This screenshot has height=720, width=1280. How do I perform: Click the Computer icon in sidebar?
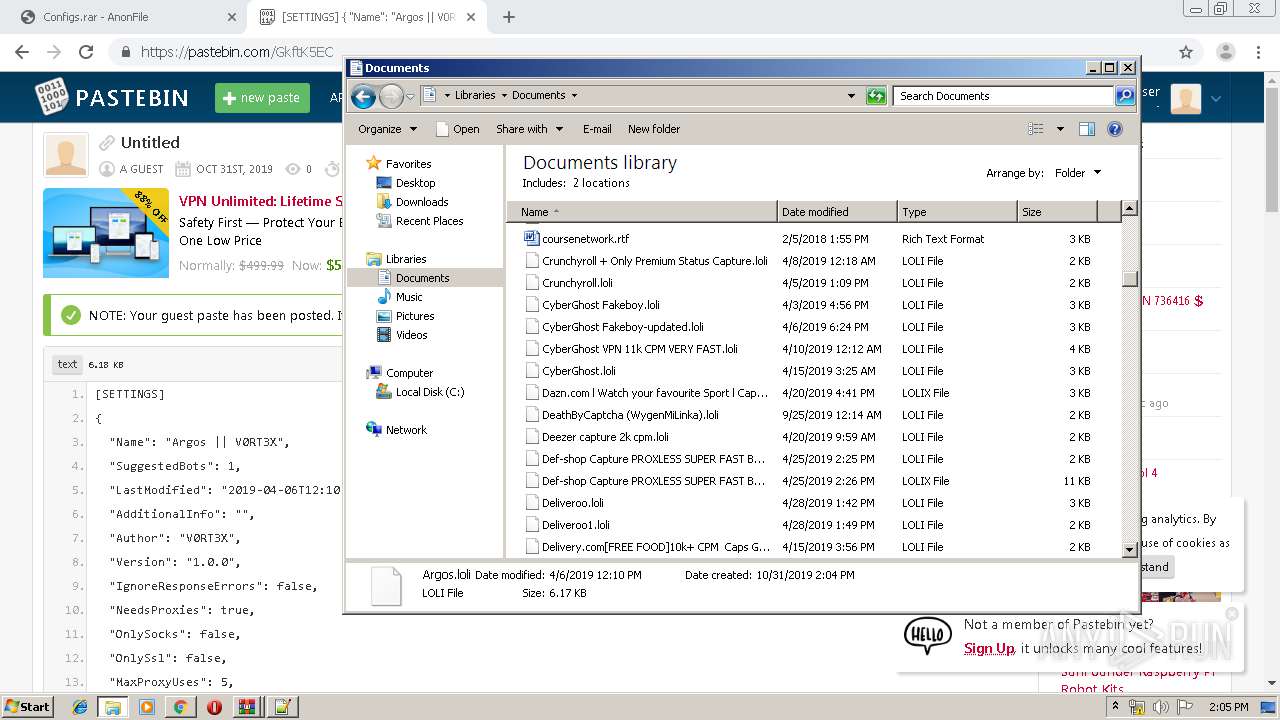click(374, 373)
